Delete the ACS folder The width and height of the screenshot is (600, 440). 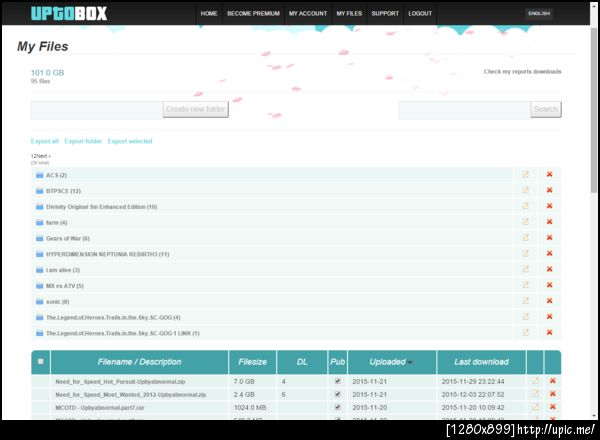[549, 174]
